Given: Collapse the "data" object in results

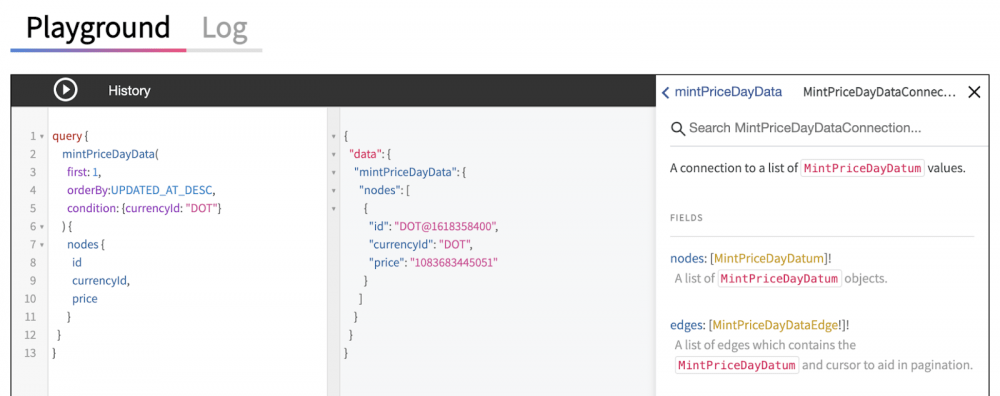Looking at the screenshot, I should pyautogui.click(x=334, y=154).
